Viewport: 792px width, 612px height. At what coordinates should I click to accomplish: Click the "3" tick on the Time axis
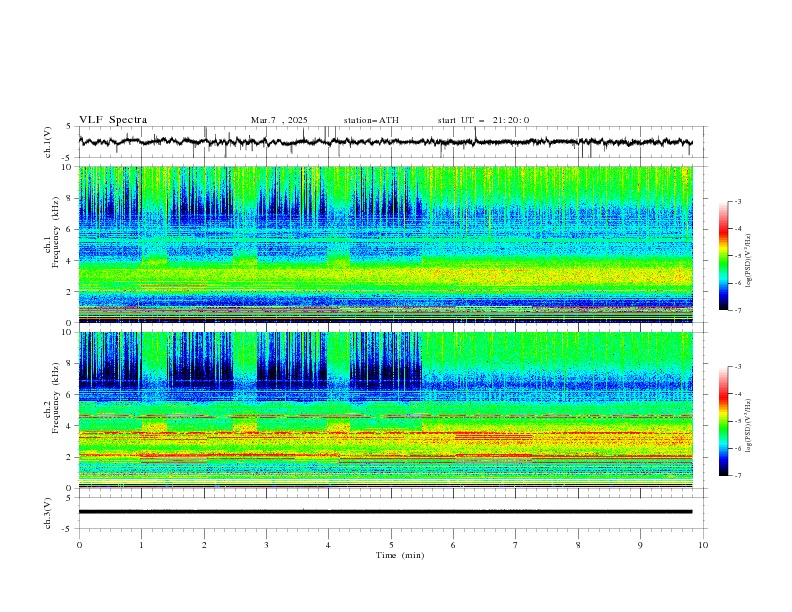tap(266, 545)
